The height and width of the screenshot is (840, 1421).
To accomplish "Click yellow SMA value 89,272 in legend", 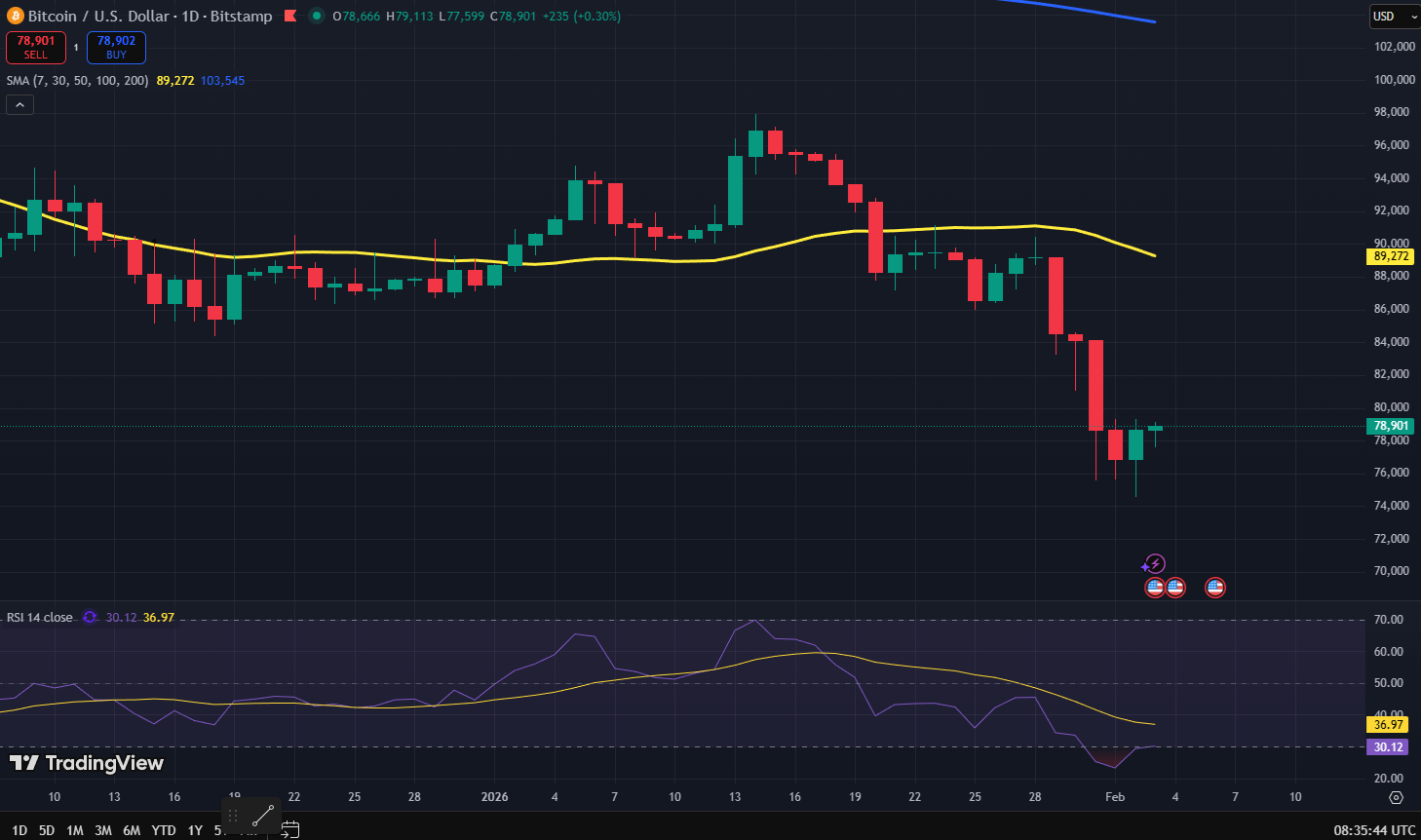I will [x=175, y=80].
